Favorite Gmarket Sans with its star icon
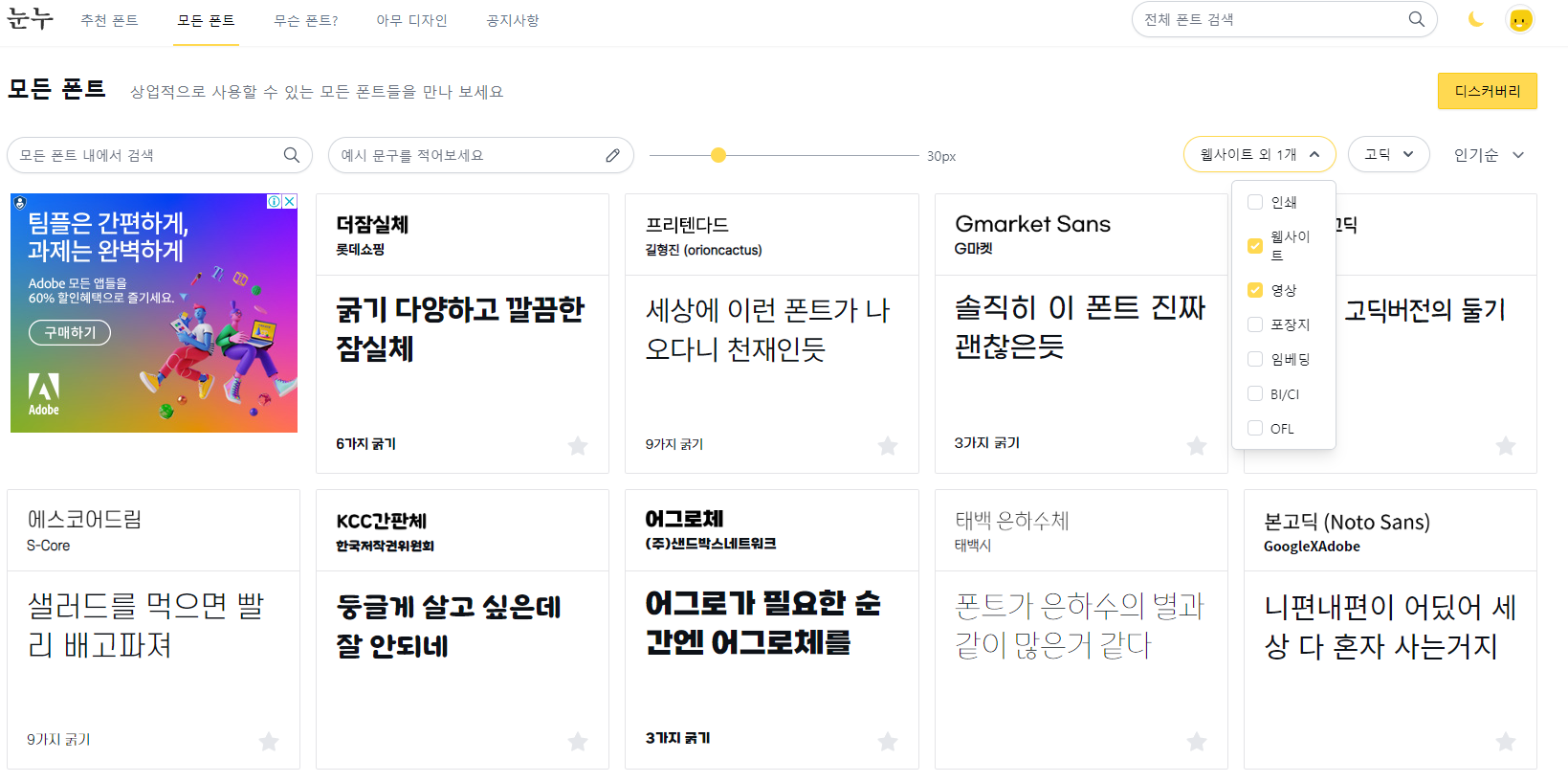 [1197, 445]
